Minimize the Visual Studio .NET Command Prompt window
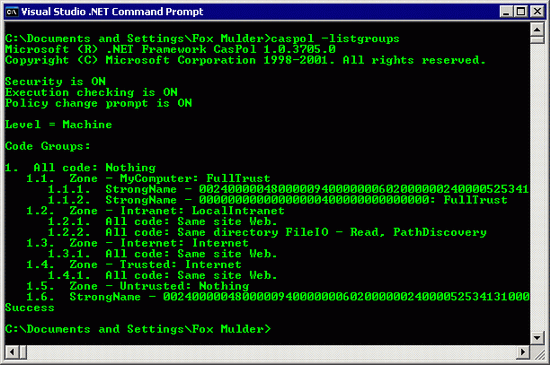The height and width of the screenshot is (365, 550). 506,12
